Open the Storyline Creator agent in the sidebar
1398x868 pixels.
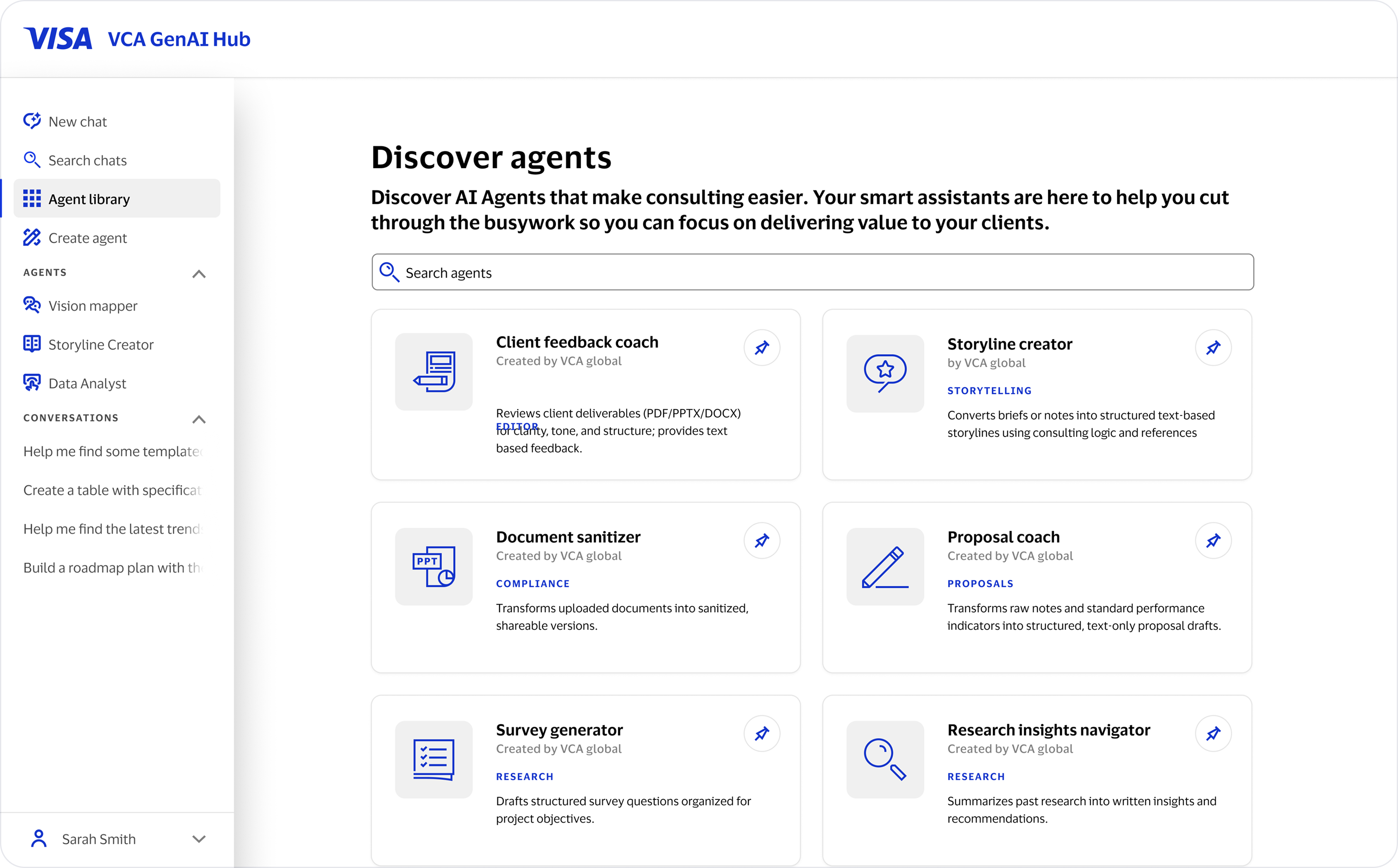[x=117, y=344]
